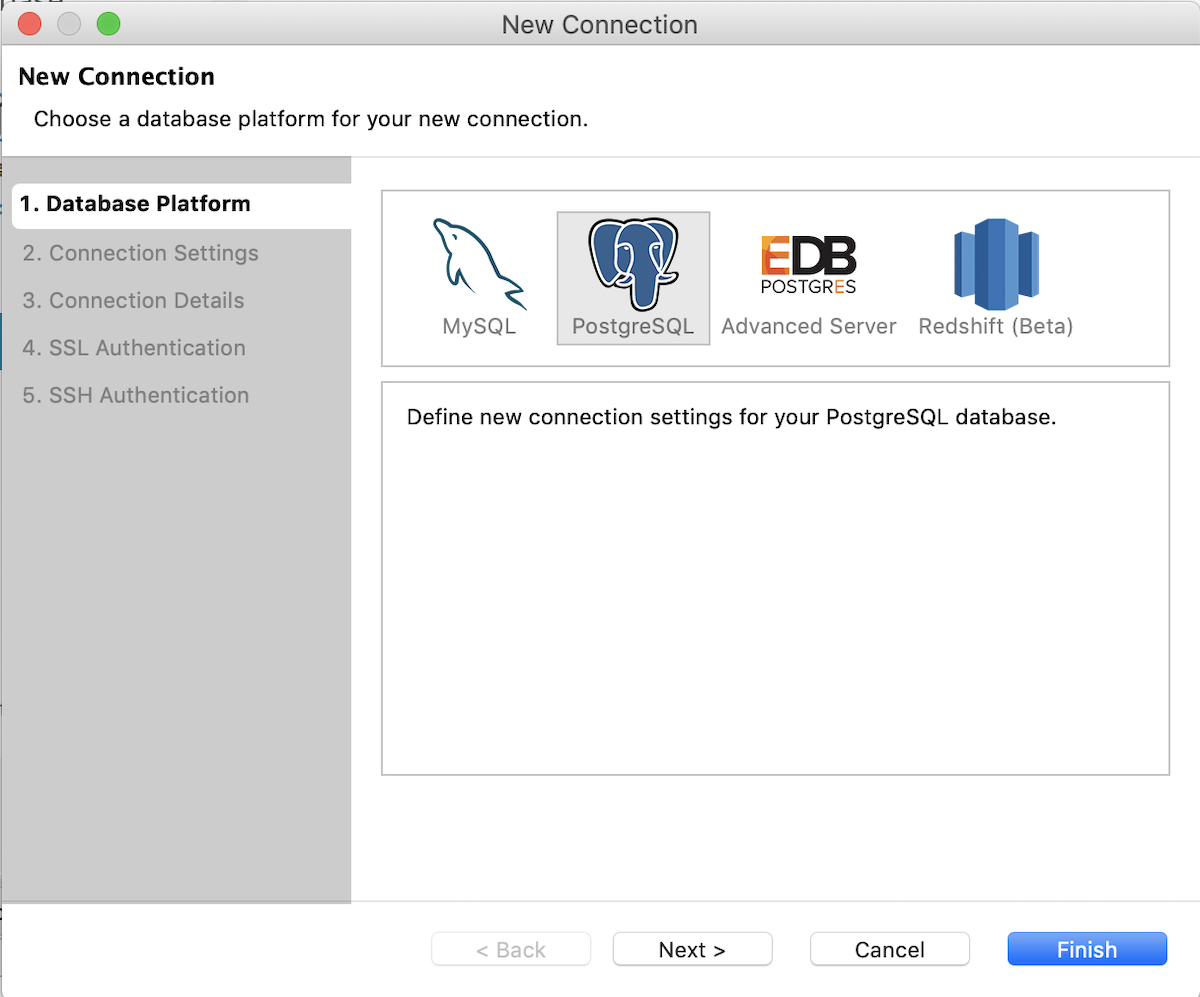
Task: Switch to SSL Authentication step
Action: (133, 348)
